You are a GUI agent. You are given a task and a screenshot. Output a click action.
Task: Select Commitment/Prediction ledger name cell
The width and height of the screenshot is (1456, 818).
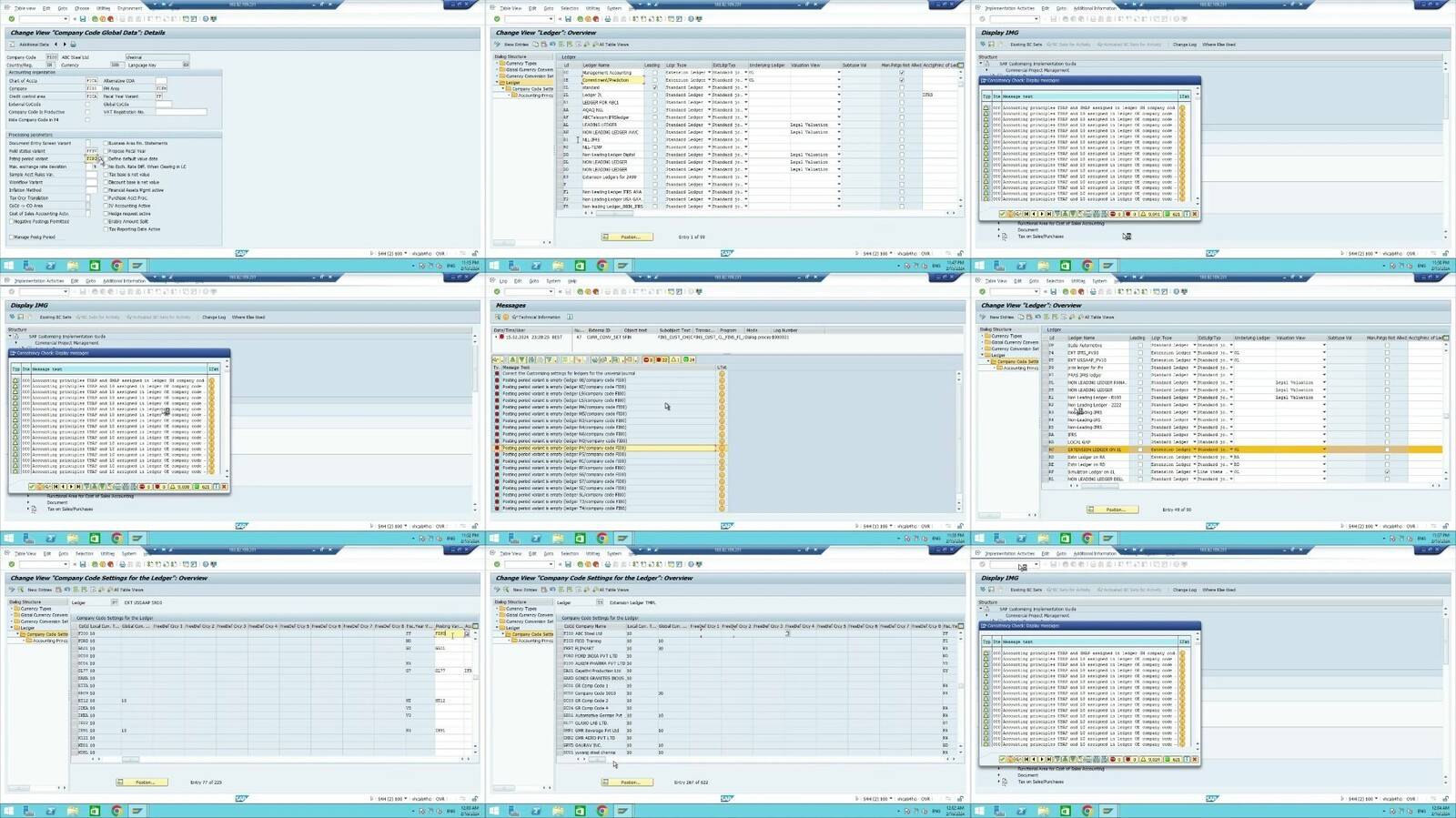coord(612,80)
